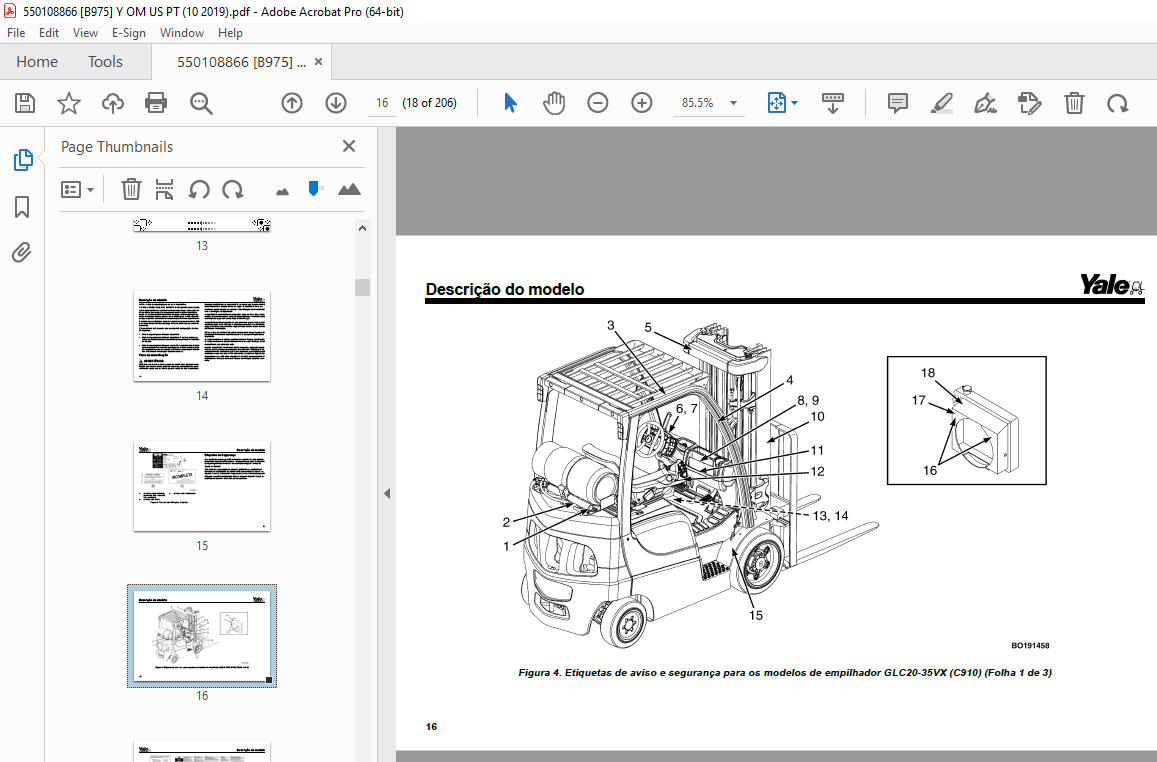Click the thumbnail scrollbar handle
1157x762 pixels.
(362, 287)
